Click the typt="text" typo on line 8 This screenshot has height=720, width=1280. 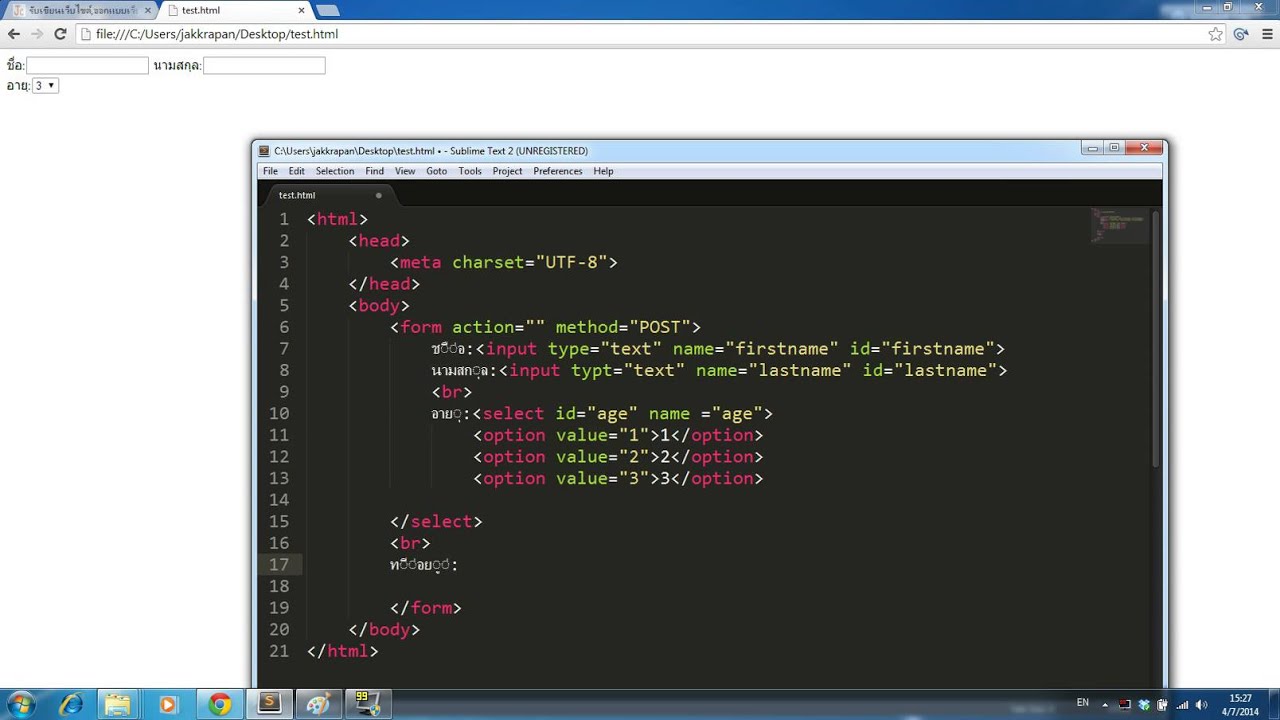coord(628,371)
